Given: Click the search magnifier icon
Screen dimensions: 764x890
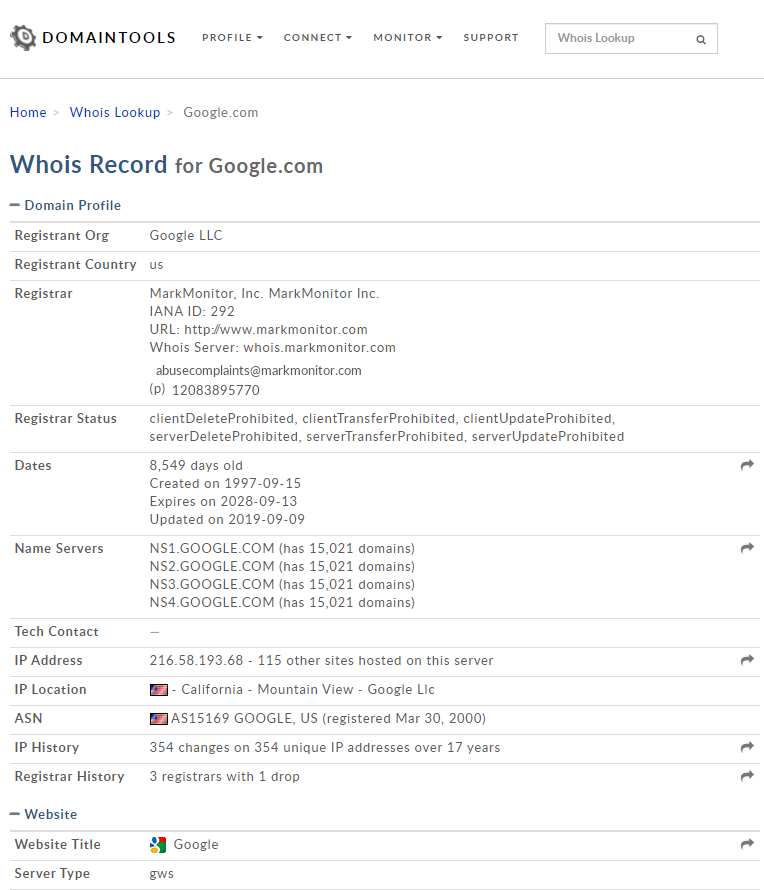Looking at the screenshot, I should [x=701, y=40].
